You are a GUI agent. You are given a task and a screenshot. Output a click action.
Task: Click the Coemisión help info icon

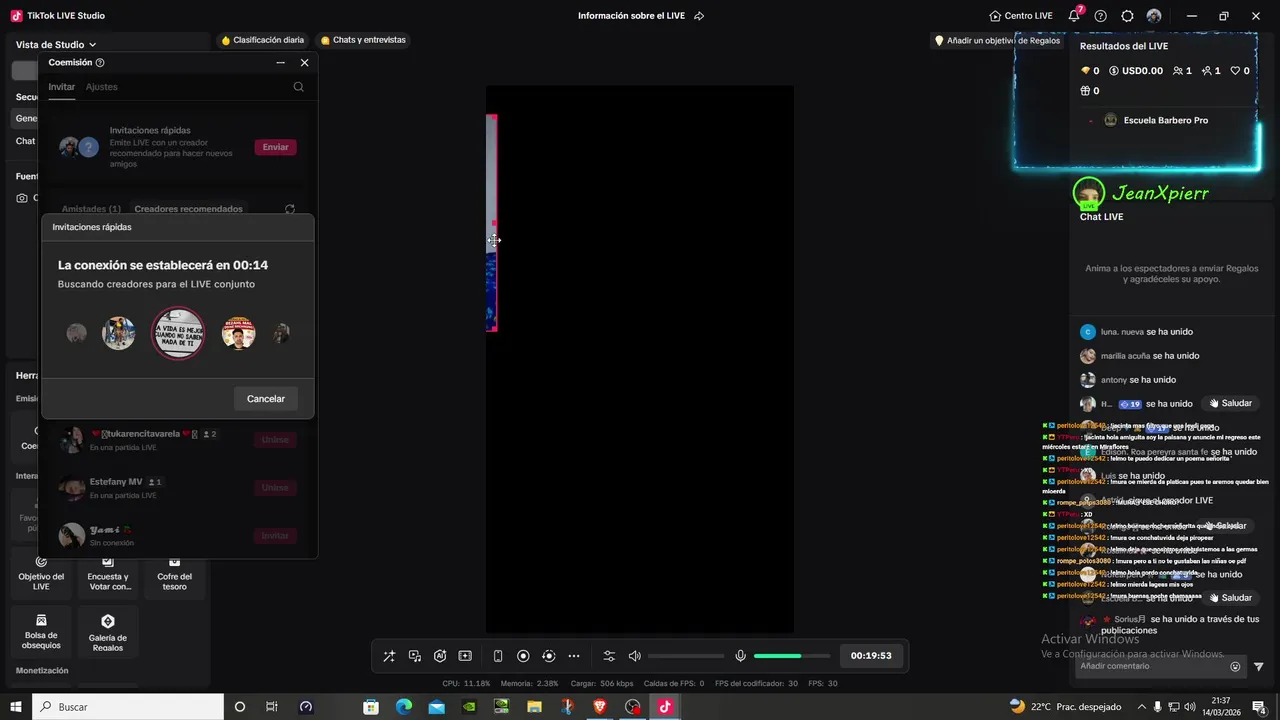(x=100, y=63)
